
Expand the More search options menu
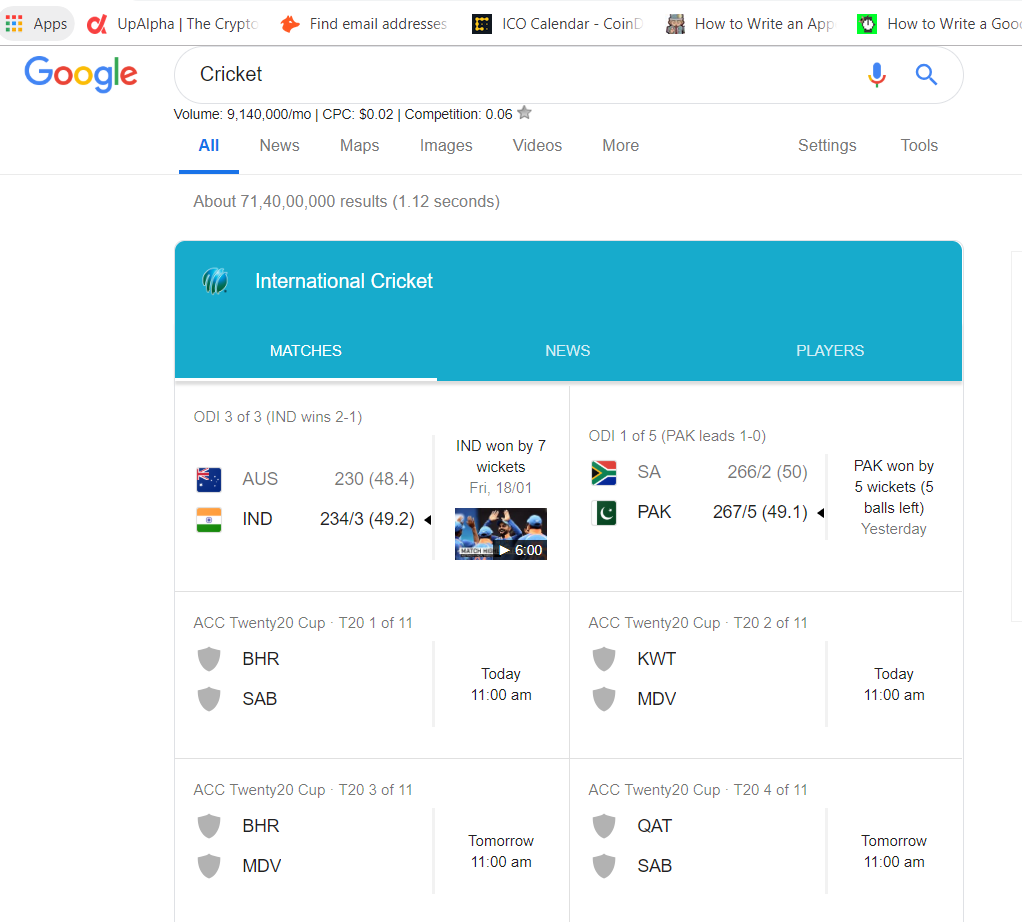pyautogui.click(x=620, y=146)
